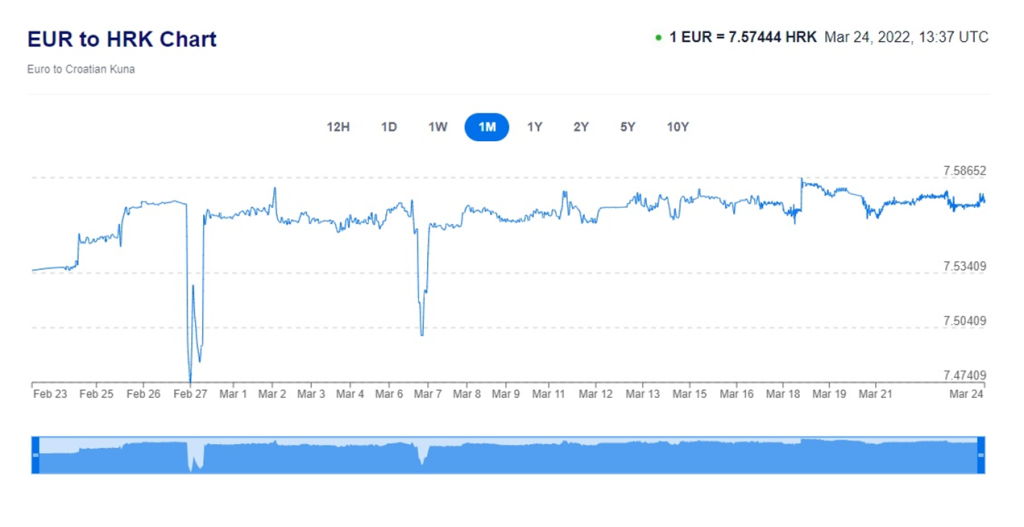Click the Mar 18 peak on chart line
Screen dimensions: 1024x527
802,180
